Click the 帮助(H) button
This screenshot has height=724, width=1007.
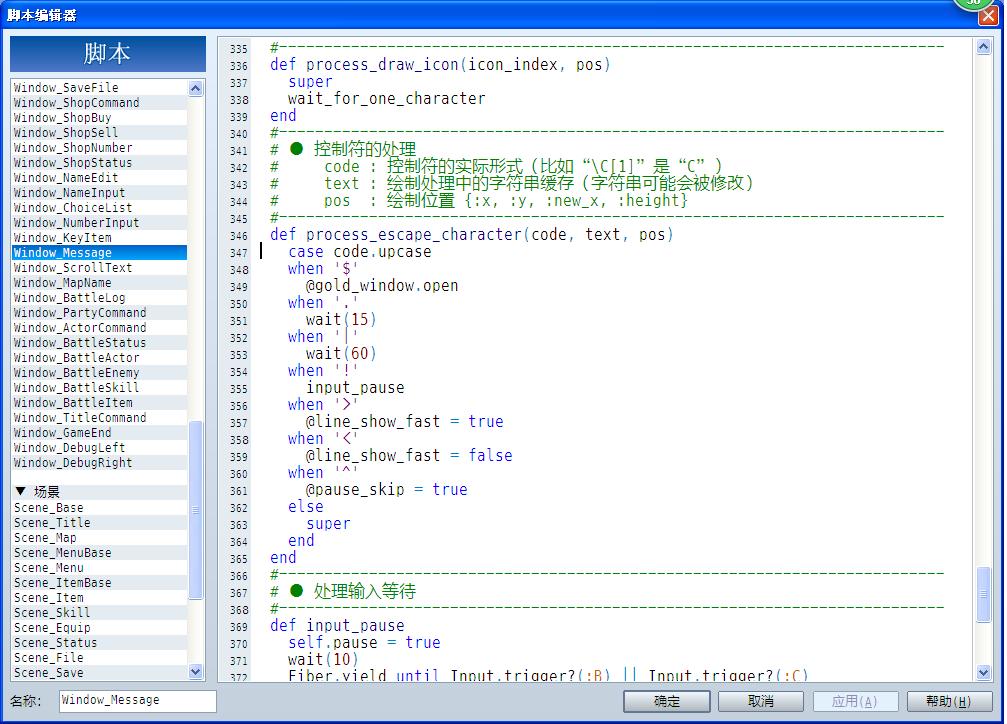tap(949, 701)
